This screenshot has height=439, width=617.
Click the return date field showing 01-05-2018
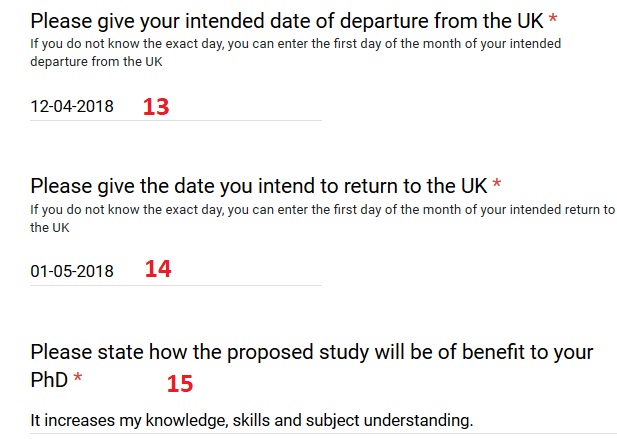point(175,271)
